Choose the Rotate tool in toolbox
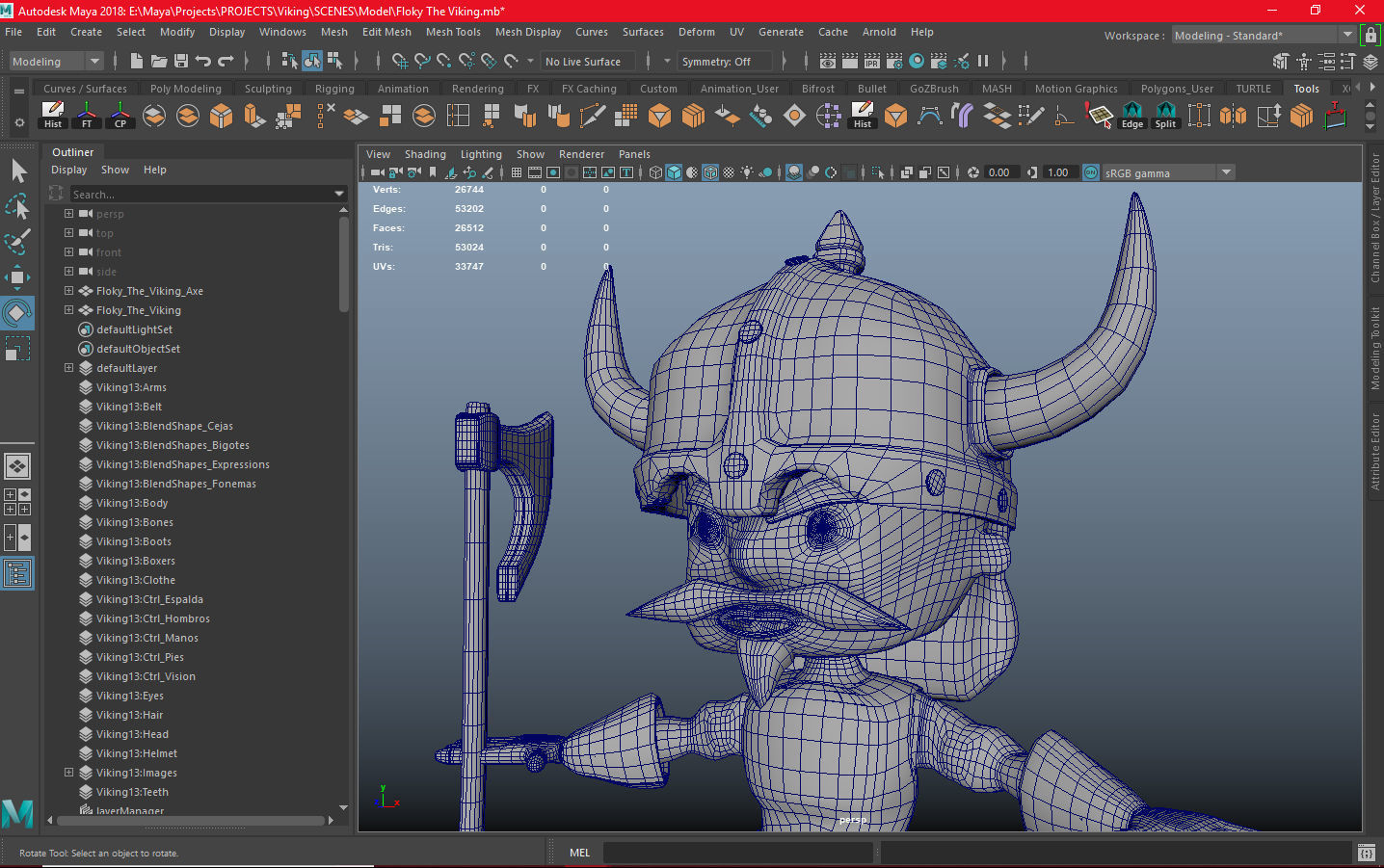Image resolution: width=1384 pixels, height=868 pixels. coord(17,313)
